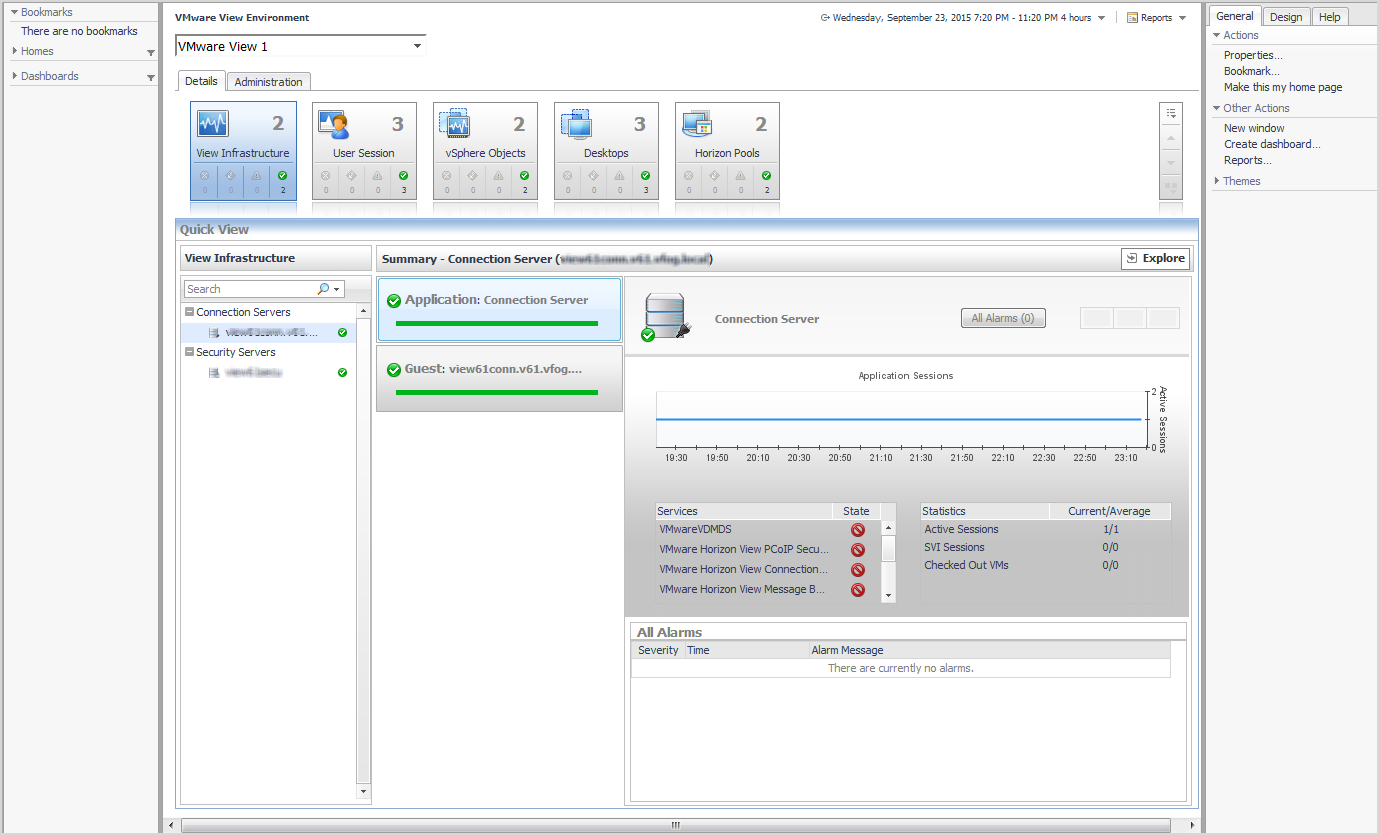This screenshot has width=1379, height=835.
Task: Click the tile list view icon
Action: [1171, 114]
